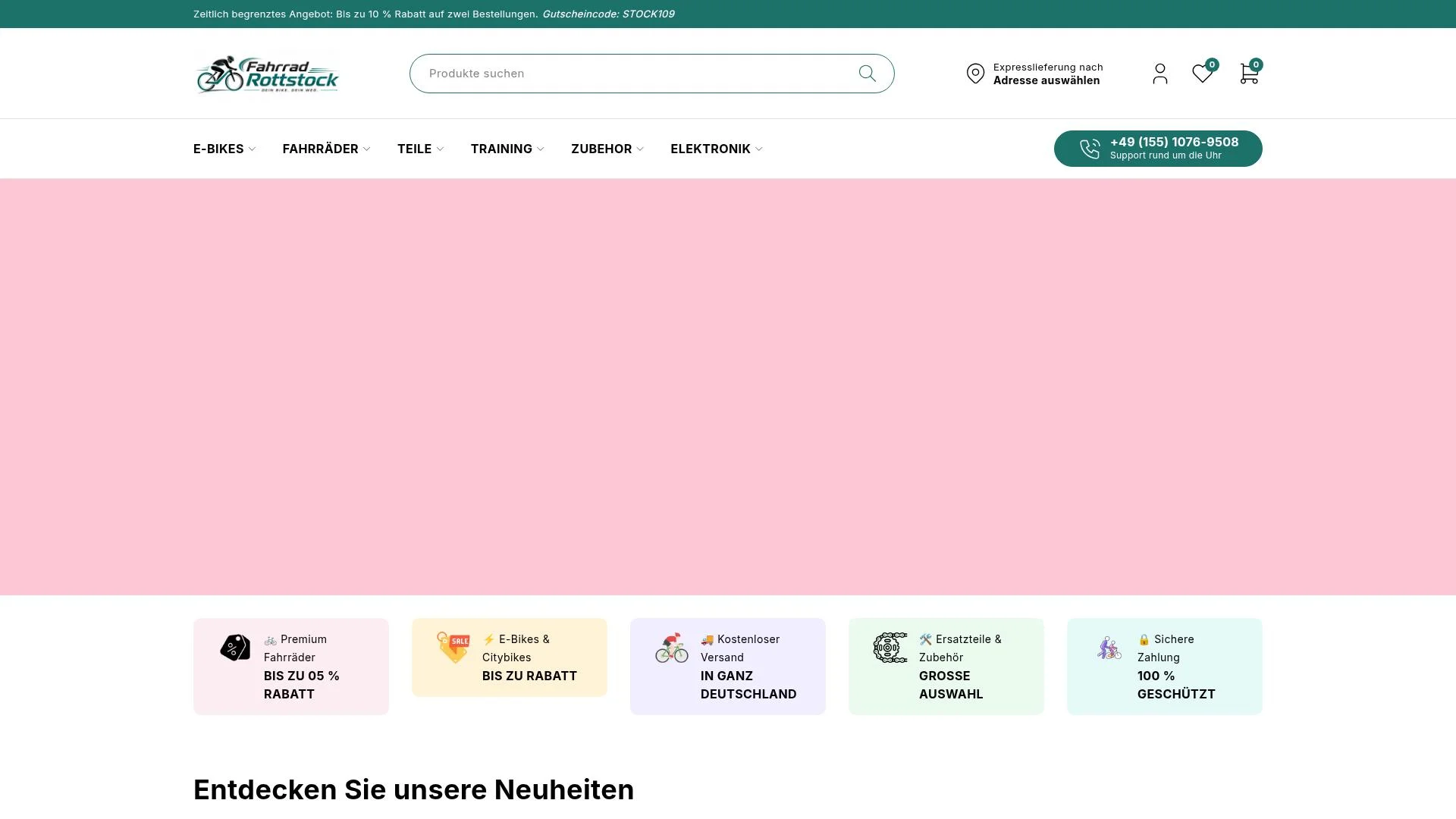Open the E-BIKES menu item
Image resolution: width=1456 pixels, height=819 pixels.
pos(218,149)
